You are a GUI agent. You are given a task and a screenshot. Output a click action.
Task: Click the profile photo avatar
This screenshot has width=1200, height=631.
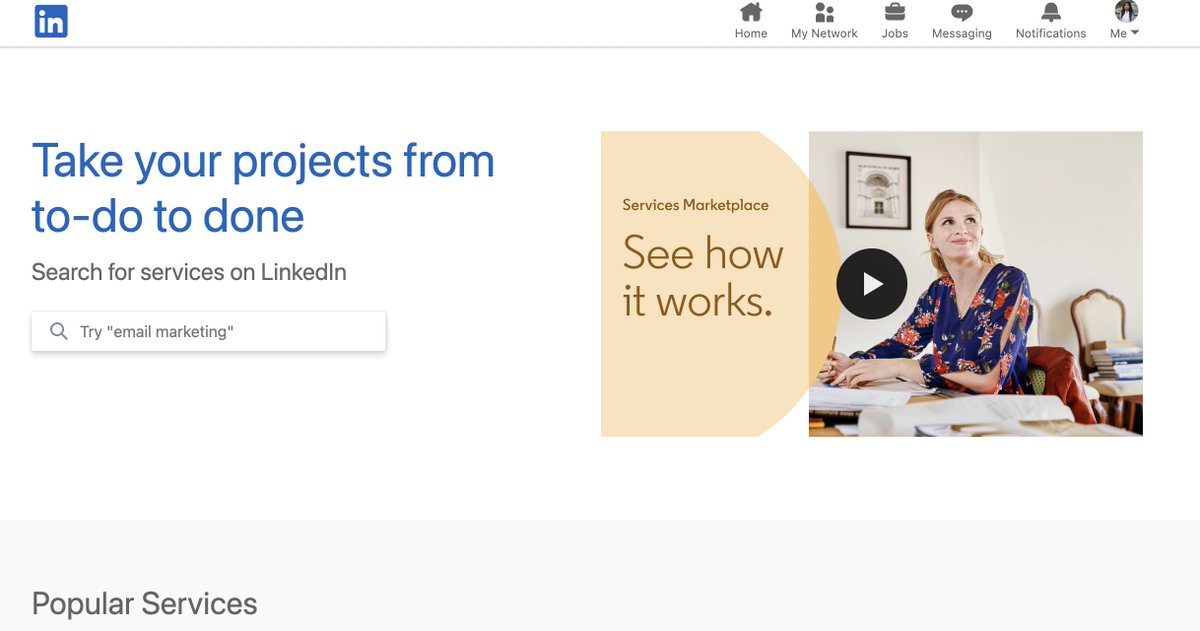click(1126, 11)
